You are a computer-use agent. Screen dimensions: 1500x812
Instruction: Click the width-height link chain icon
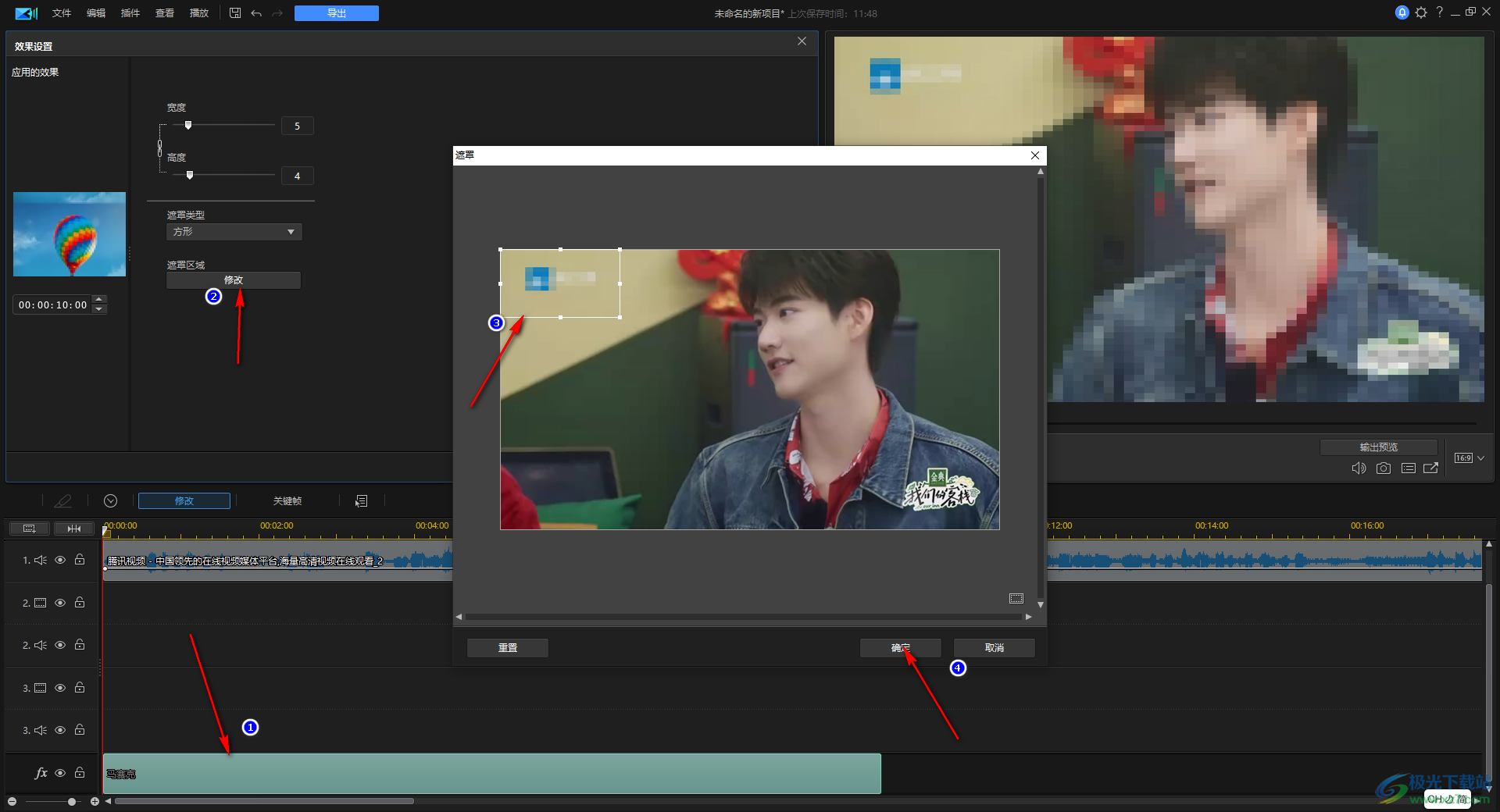[160, 148]
